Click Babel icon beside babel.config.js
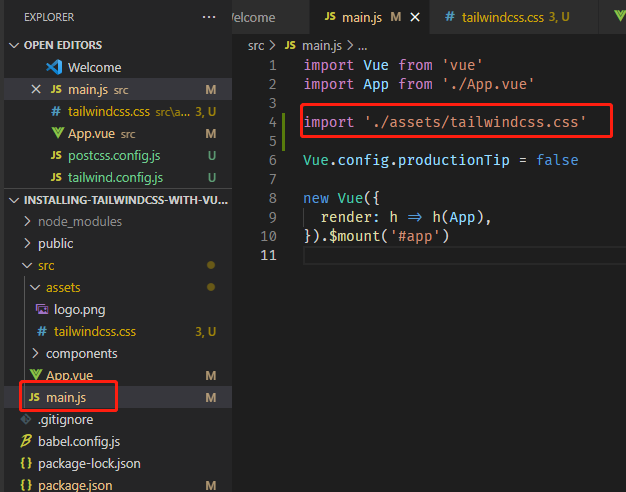 (x=26, y=441)
